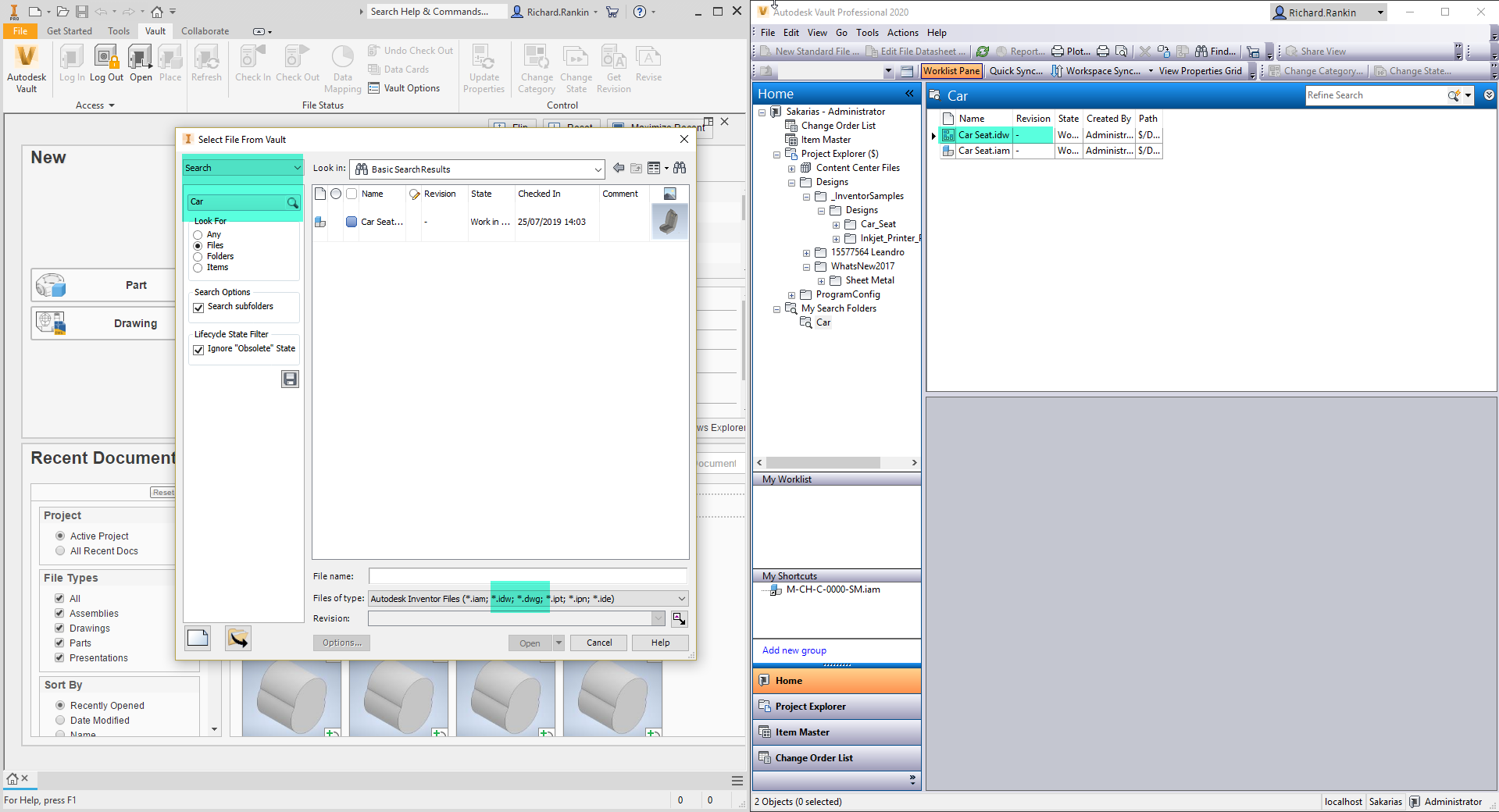
Task: Click the Revise ribbon icon
Action: pyautogui.click(x=648, y=63)
